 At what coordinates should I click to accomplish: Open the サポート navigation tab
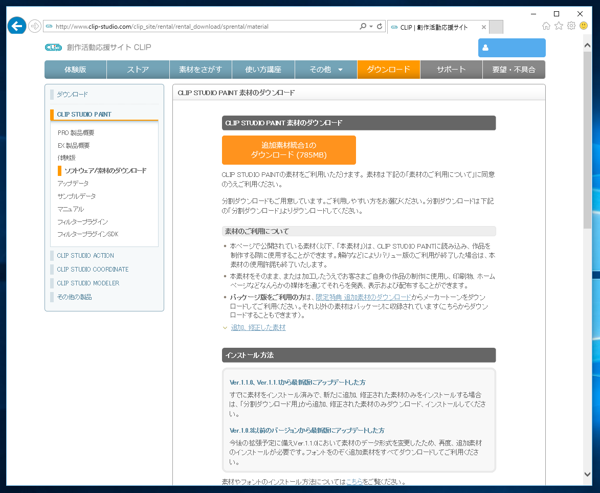coord(451,69)
